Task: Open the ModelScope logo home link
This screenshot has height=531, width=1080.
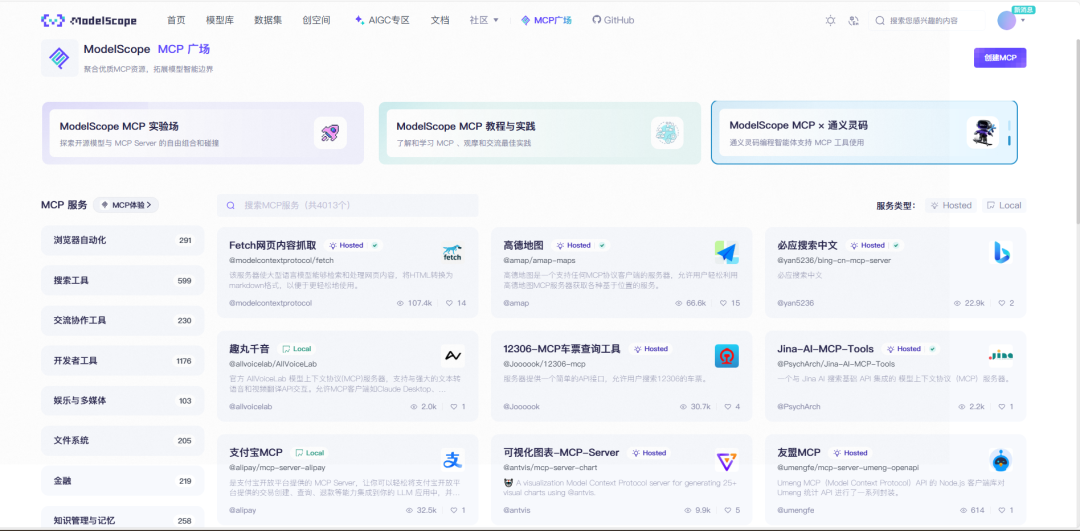Action: click(88, 21)
